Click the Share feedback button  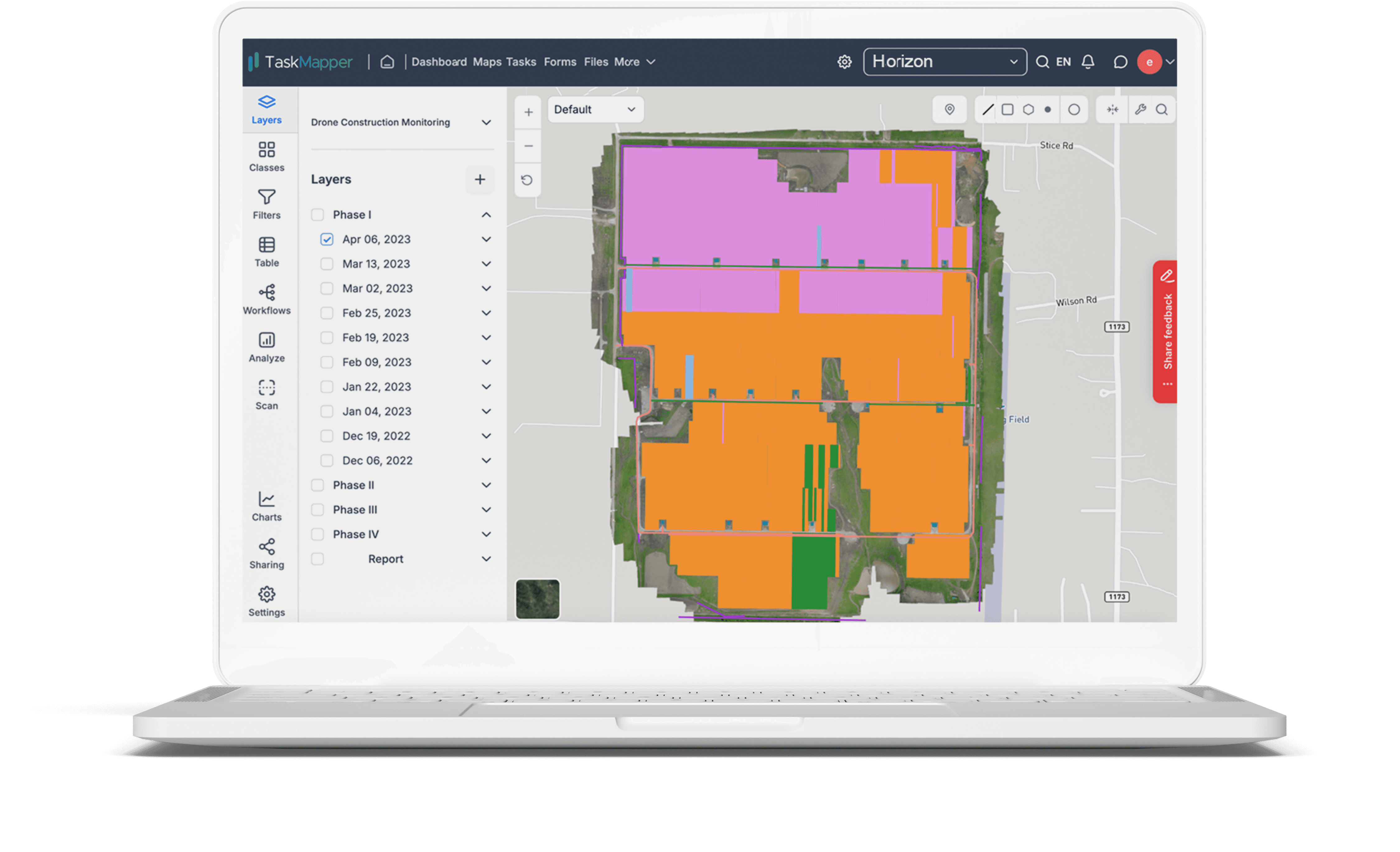(x=1166, y=329)
